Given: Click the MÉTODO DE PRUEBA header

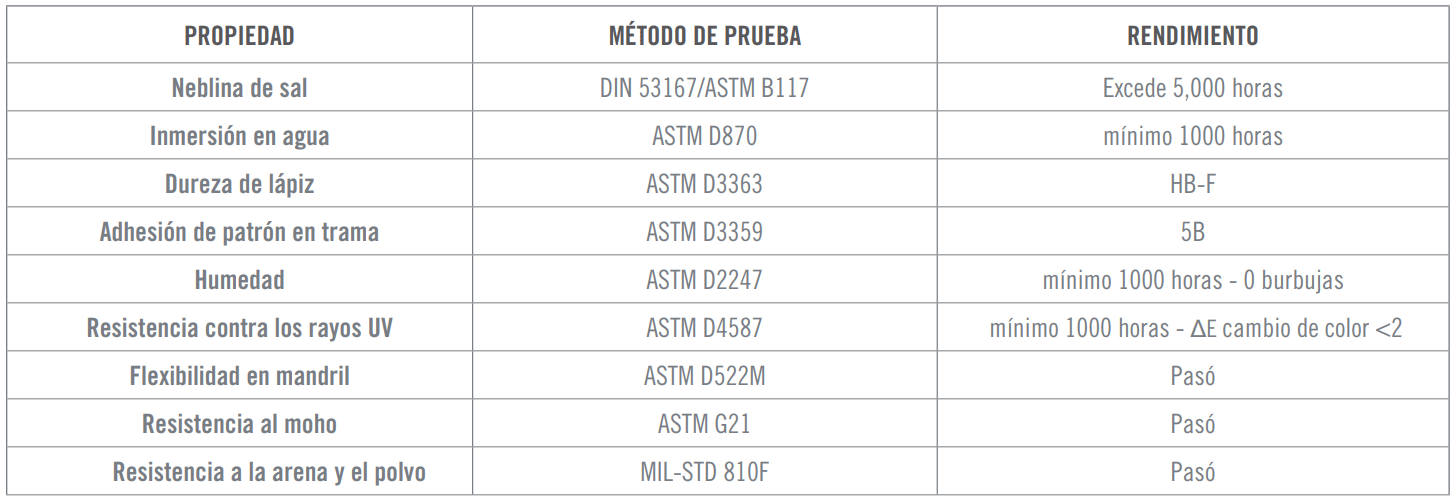Looking at the screenshot, I should tap(704, 36).
